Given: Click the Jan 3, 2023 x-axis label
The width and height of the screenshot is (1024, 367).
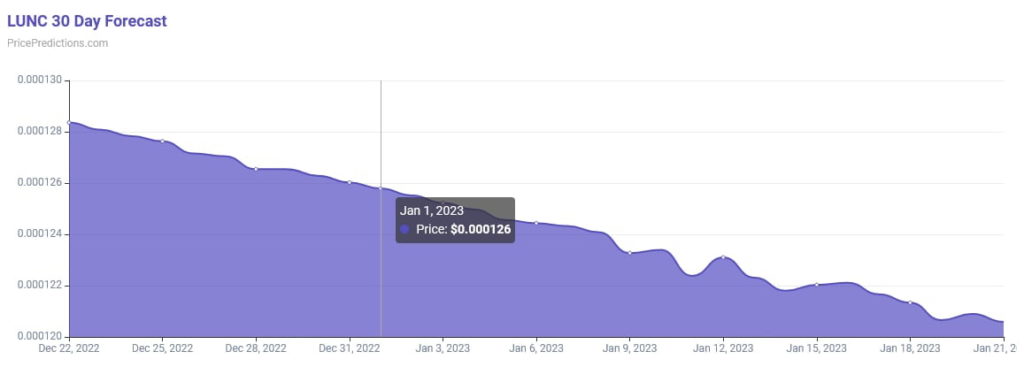Looking at the screenshot, I should pyautogui.click(x=443, y=349).
